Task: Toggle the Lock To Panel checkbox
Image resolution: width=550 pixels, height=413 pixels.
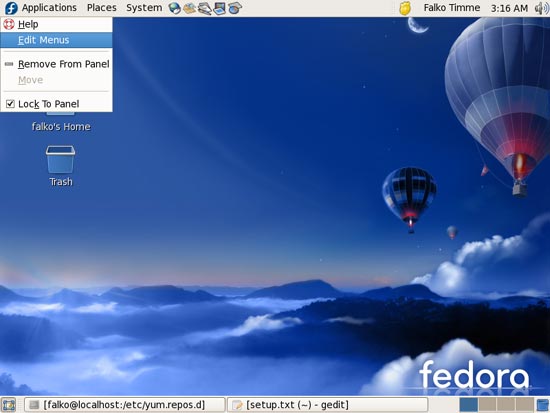Action: (x=10, y=104)
